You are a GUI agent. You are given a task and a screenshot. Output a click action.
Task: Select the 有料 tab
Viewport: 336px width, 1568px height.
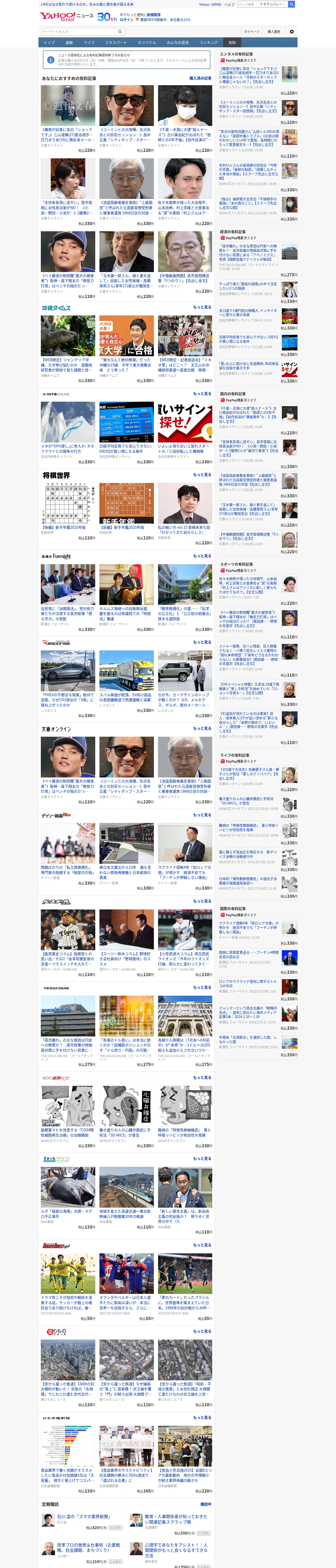[232, 43]
